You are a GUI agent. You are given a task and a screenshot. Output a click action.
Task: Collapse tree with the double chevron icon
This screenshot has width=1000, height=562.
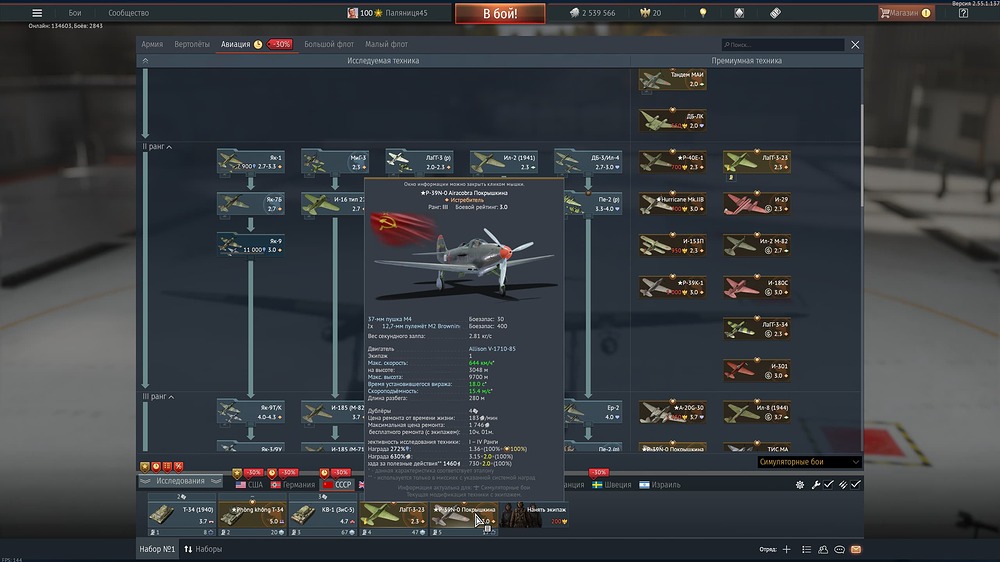pos(145,61)
